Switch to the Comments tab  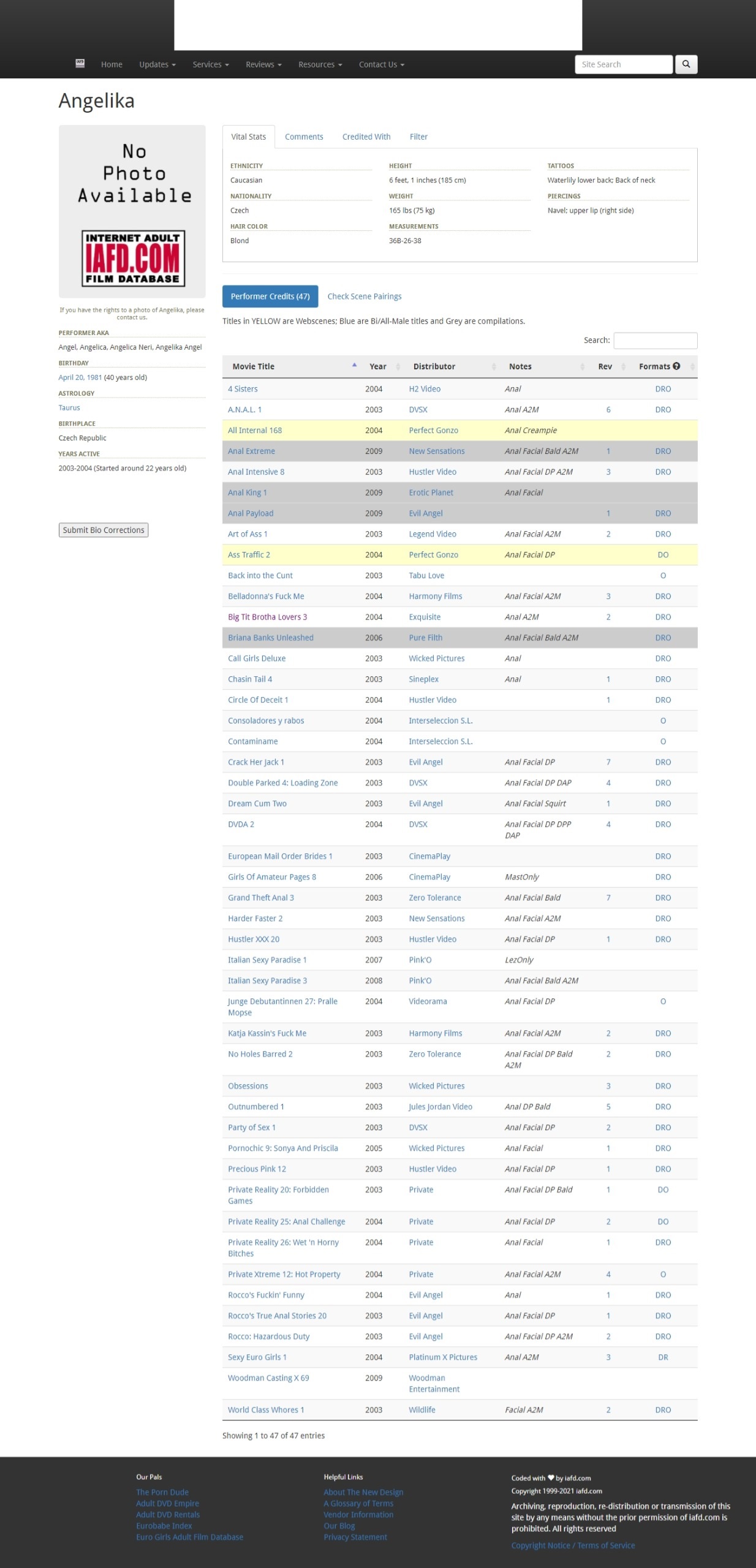[304, 137]
